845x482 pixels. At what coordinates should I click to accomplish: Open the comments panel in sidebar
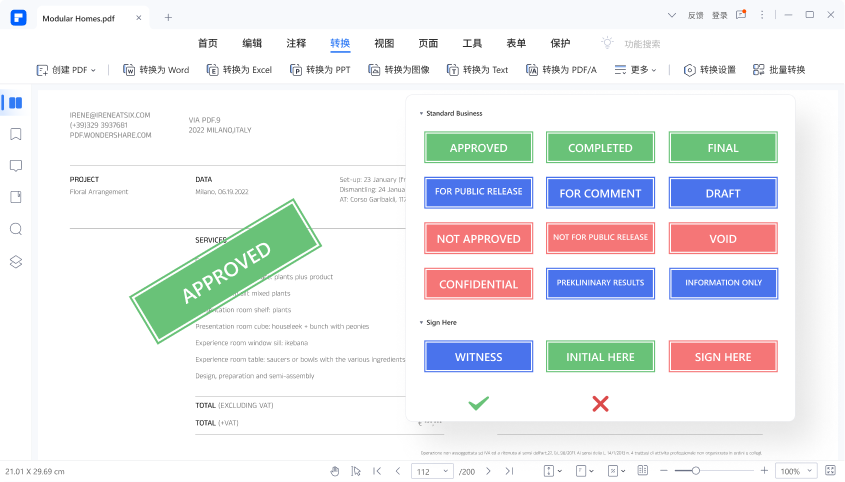[x=16, y=166]
